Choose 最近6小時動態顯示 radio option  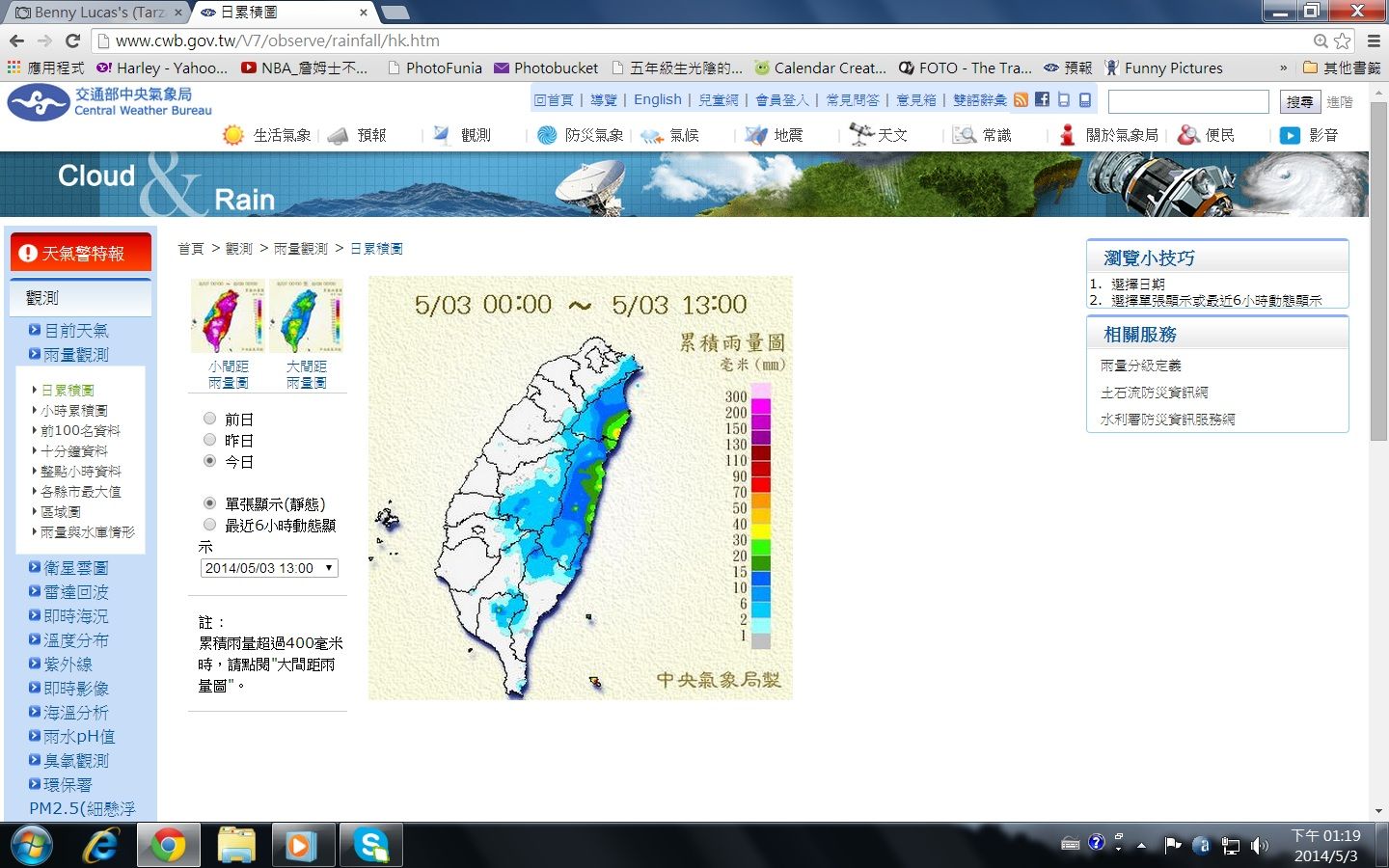coord(209,525)
